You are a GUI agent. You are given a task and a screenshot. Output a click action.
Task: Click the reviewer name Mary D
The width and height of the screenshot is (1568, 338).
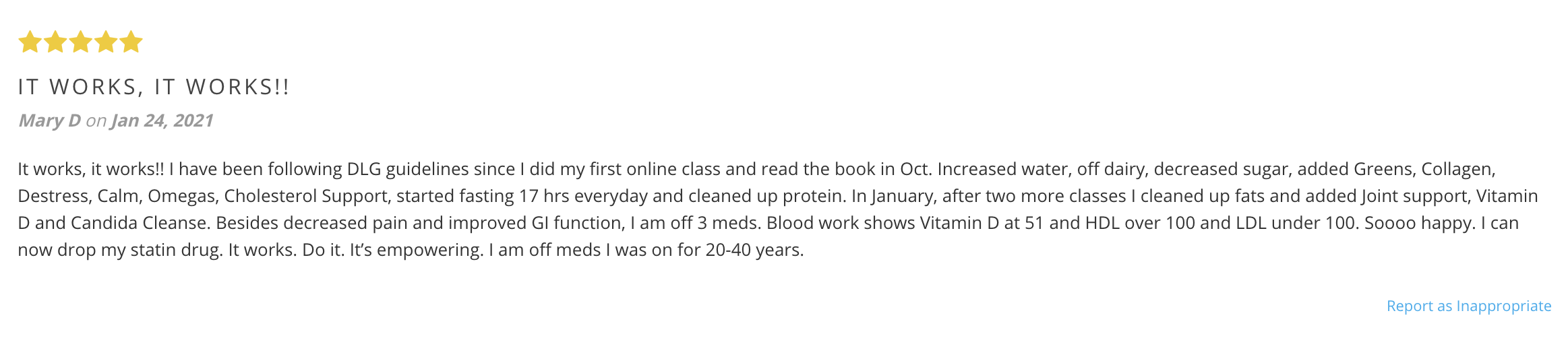click(x=49, y=121)
